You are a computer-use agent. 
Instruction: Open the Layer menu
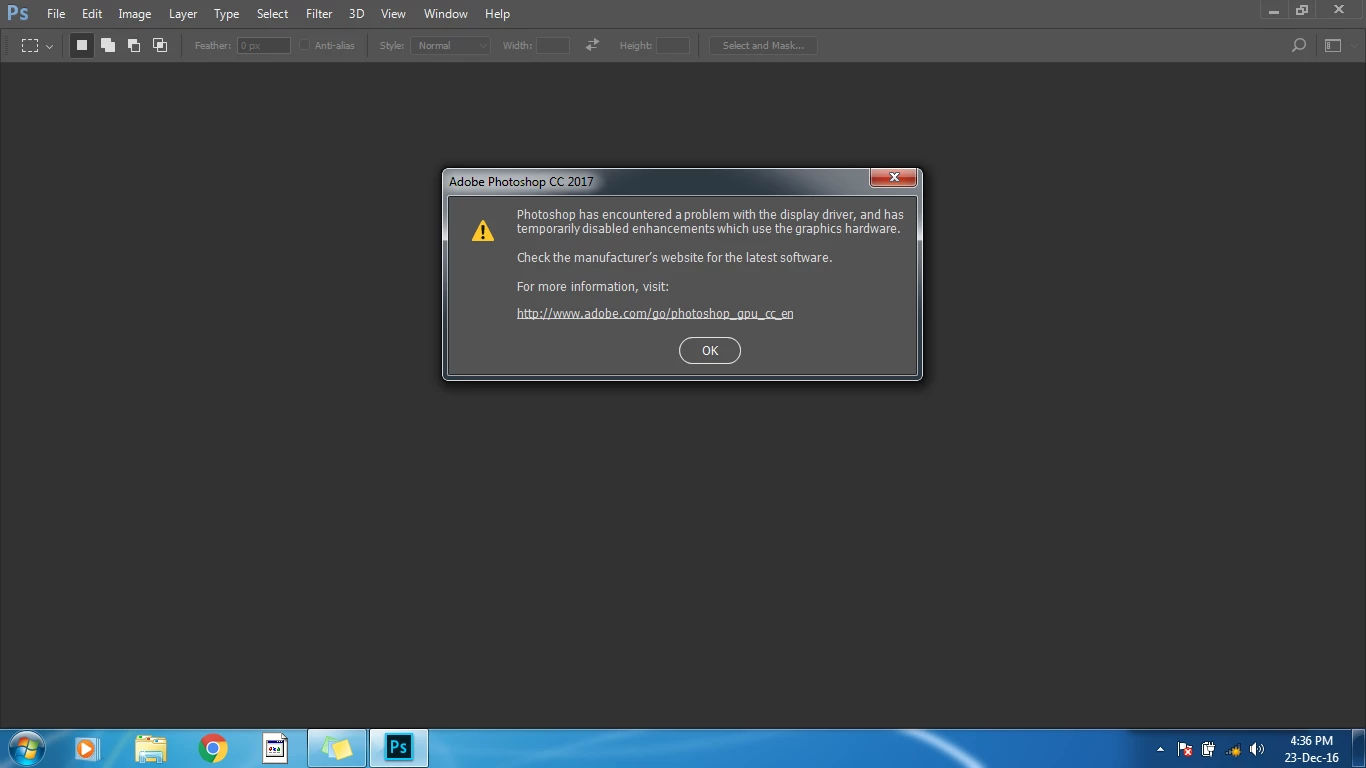(x=183, y=14)
